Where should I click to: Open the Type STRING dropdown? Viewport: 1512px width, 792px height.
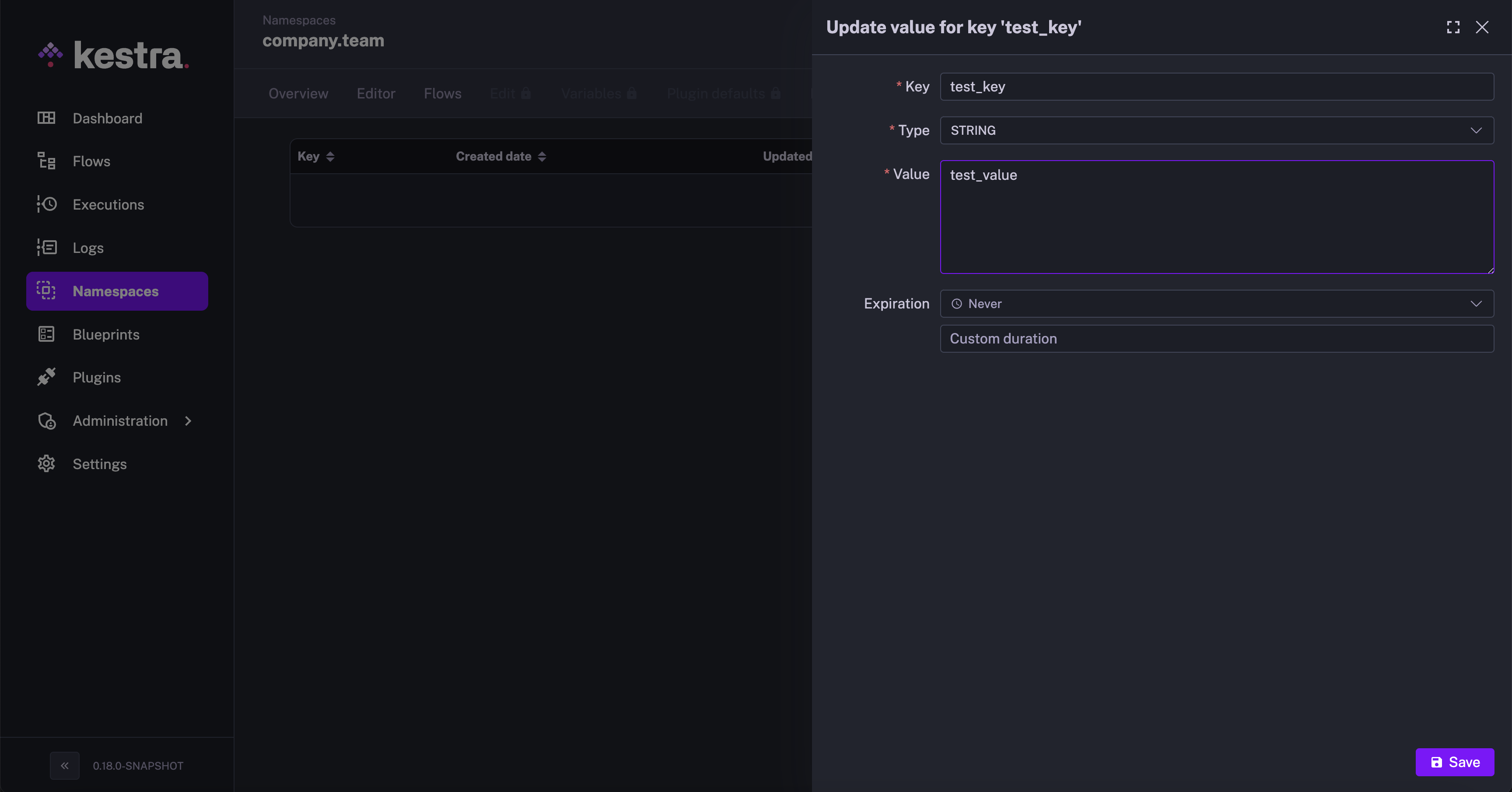coord(1216,130)
